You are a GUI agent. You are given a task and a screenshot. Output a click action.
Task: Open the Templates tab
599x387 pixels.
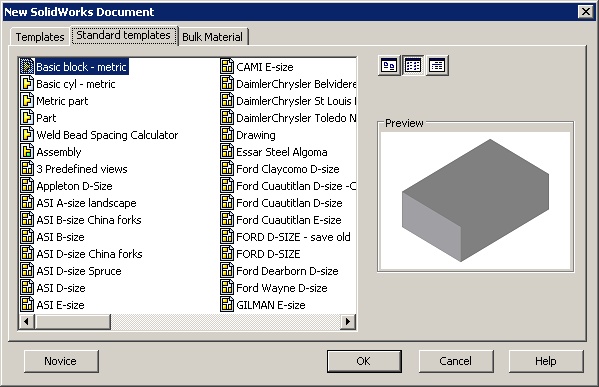pyautogui.click(x=40, y=37)
